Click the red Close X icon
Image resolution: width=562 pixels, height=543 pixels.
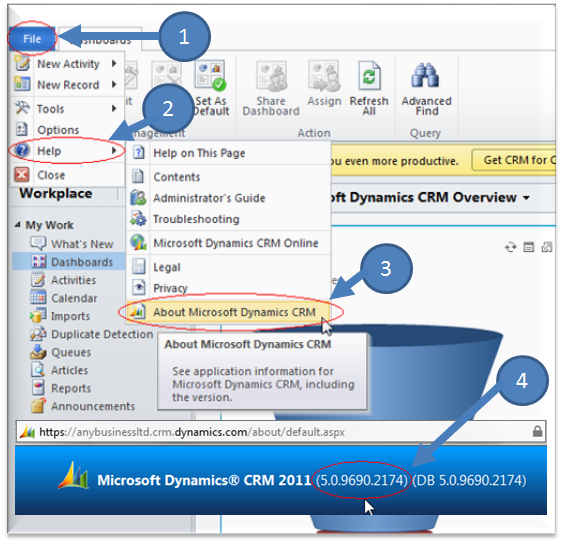(x=22, y=175)
